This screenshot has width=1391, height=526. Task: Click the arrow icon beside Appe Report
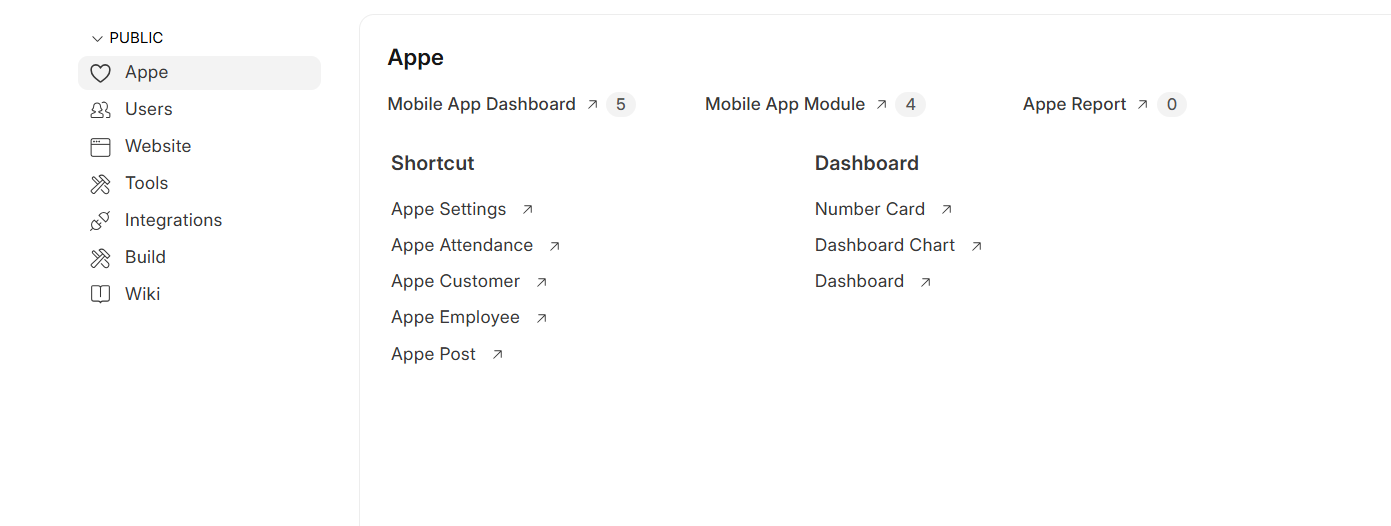1143,104
